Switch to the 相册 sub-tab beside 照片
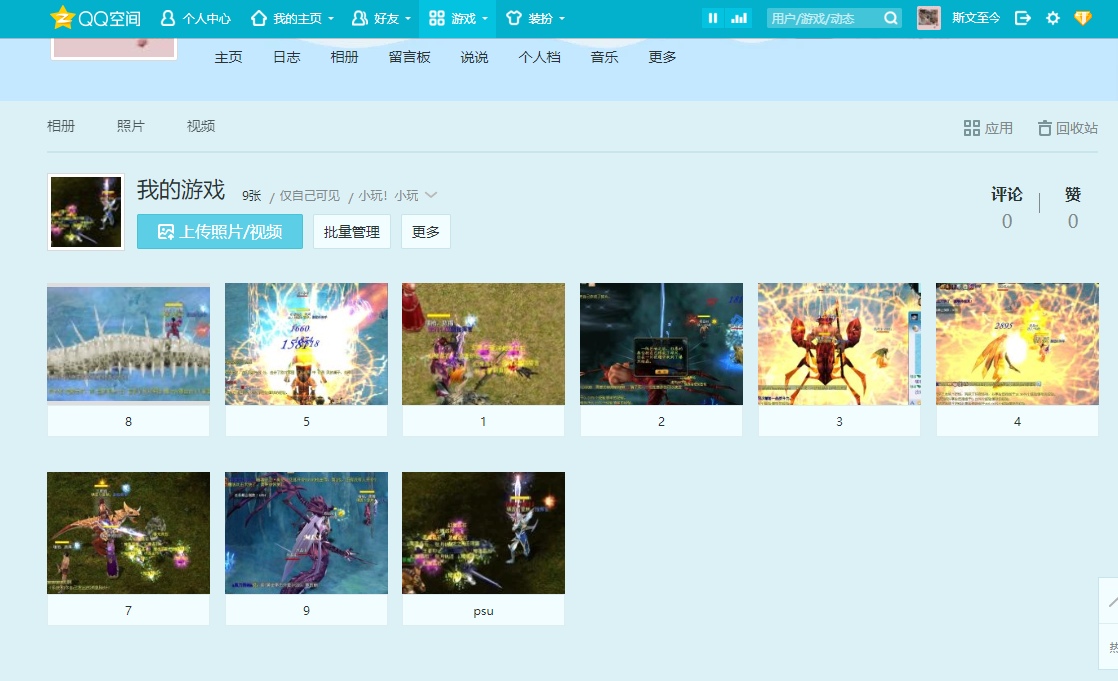Image resolution: width=1118 pixels, height=681 pixels. 61,126
